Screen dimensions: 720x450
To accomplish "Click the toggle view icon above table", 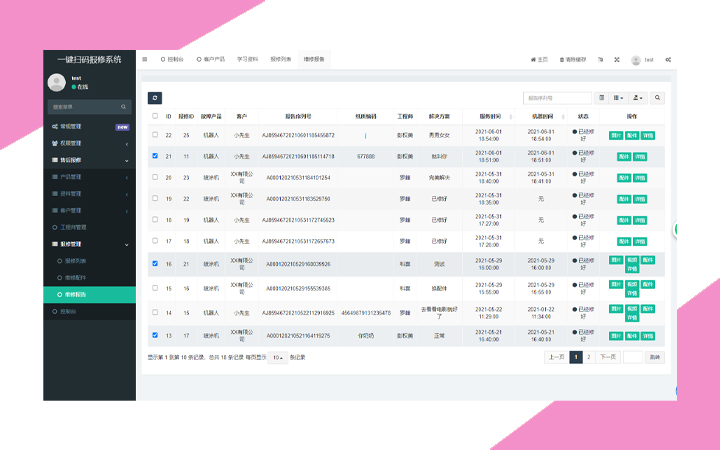I will coord(601,98).
